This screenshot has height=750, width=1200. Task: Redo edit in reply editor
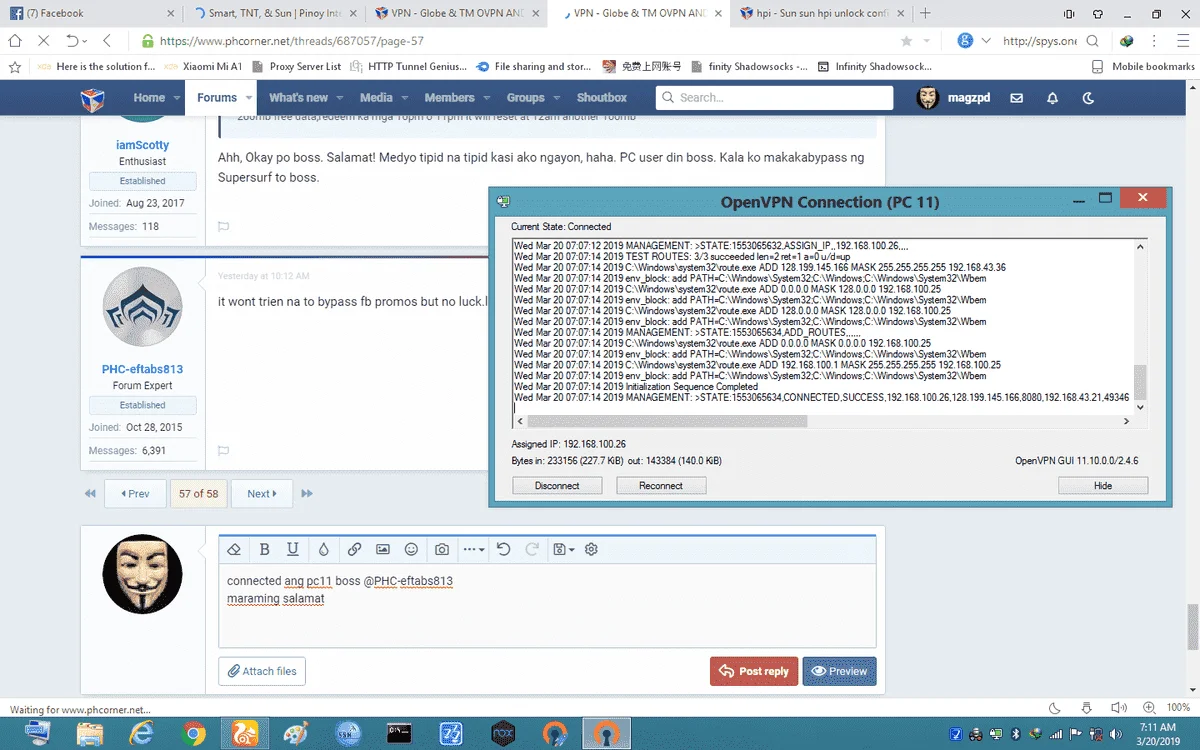coord(532,549)
